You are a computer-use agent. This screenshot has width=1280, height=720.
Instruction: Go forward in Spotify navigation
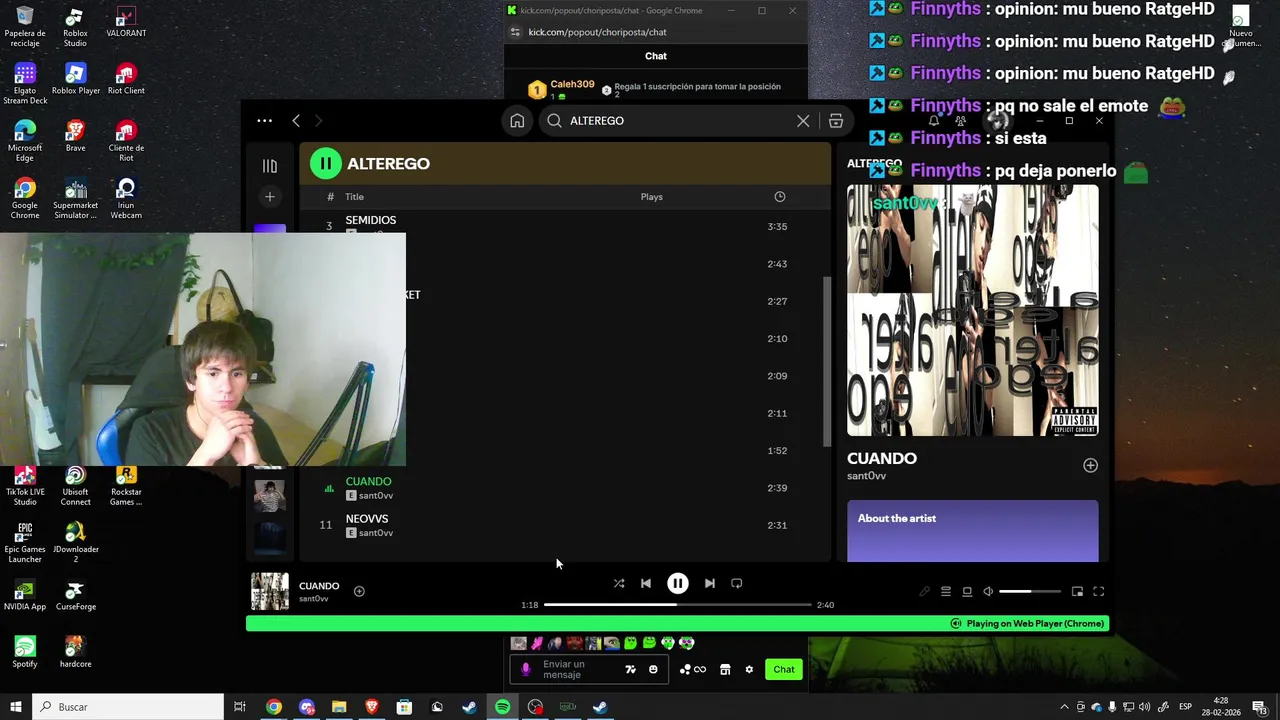pyautogui.click(x=318, y=120)
